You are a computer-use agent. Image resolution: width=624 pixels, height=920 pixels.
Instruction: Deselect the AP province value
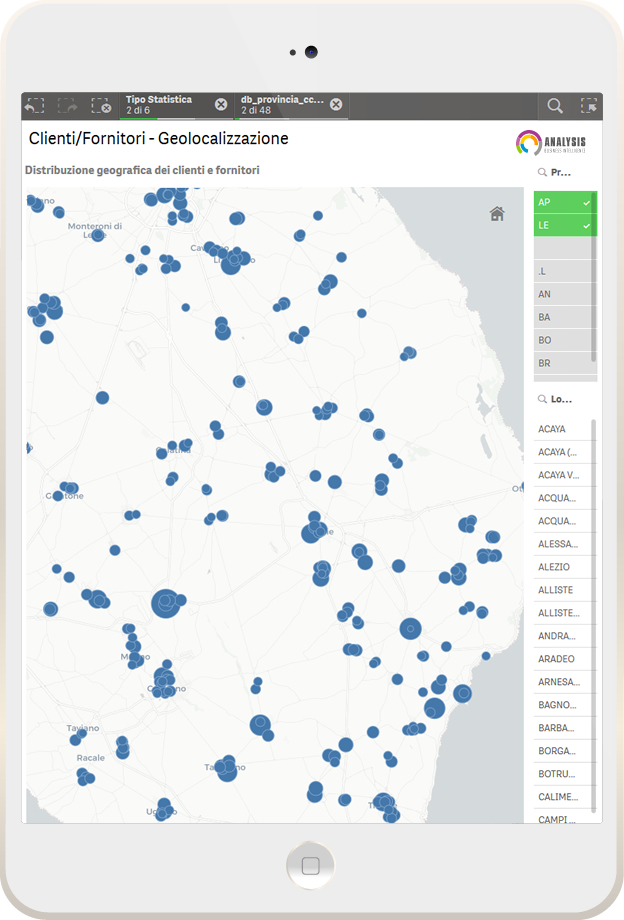click(564, 202)
